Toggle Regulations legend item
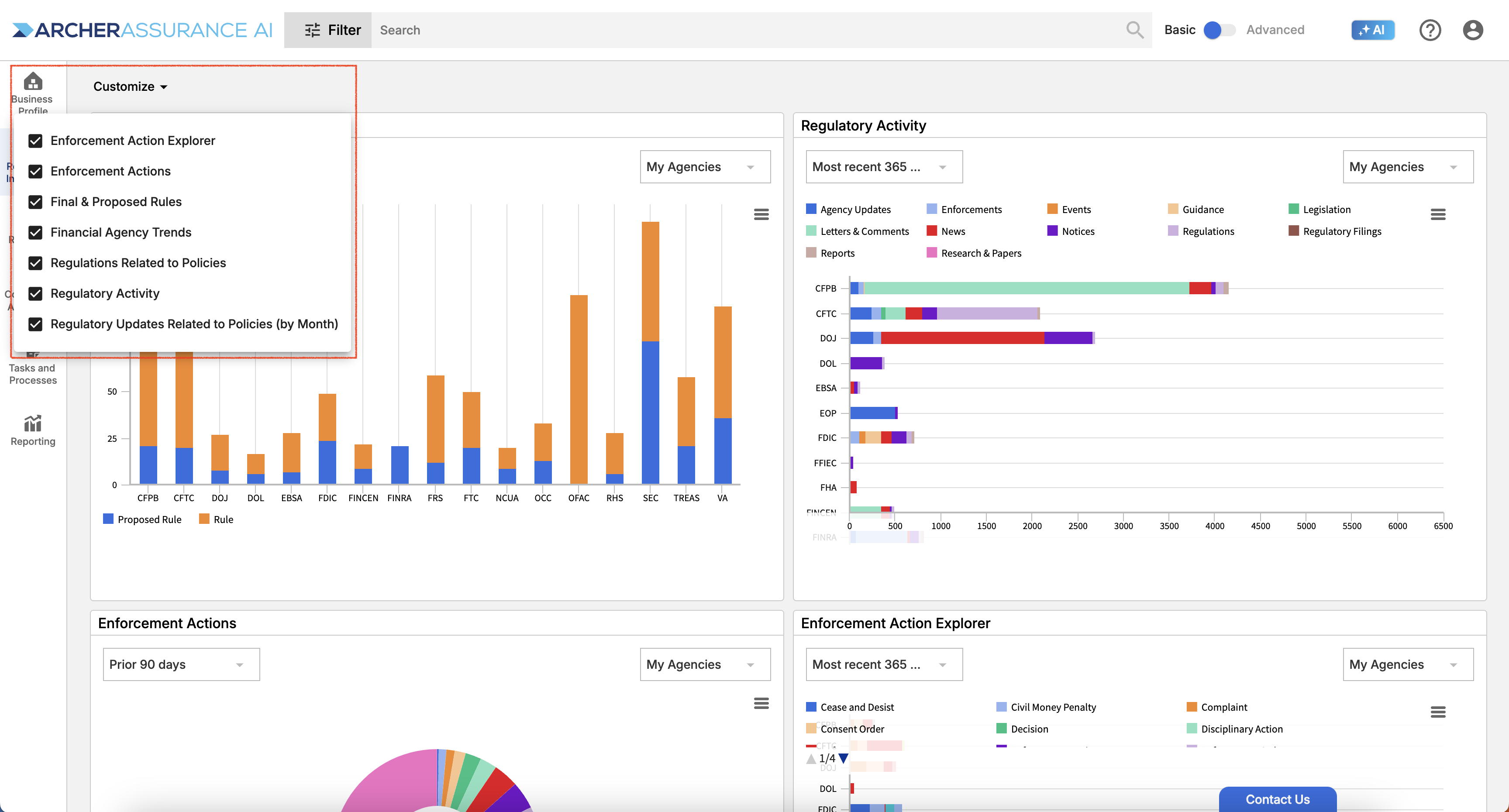The image size is (1509, 812). click(x=1201, y=231)
